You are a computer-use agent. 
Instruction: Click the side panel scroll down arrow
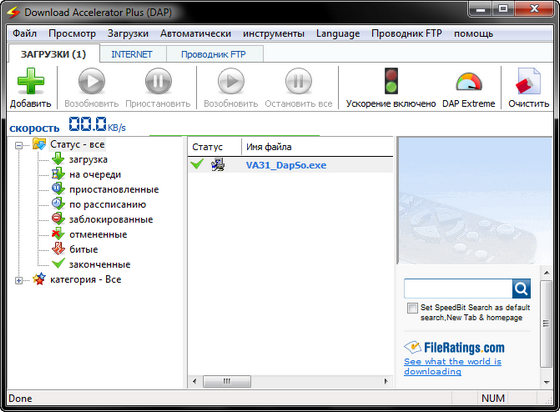546,382
